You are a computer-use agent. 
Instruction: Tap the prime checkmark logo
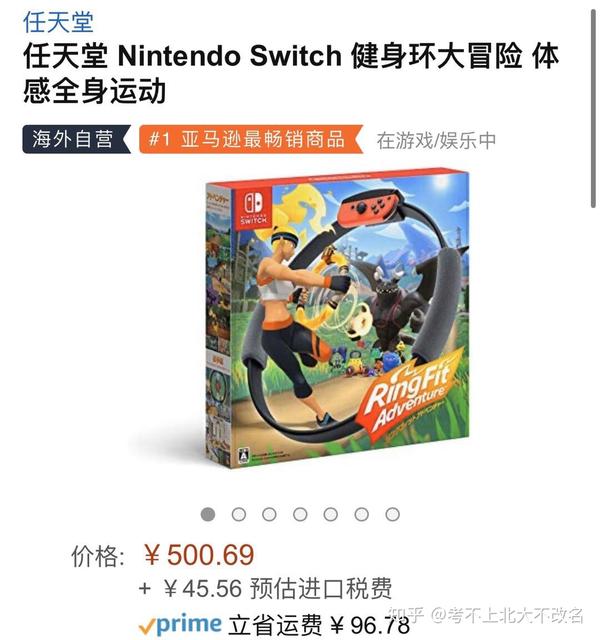[x=180, y=624]
